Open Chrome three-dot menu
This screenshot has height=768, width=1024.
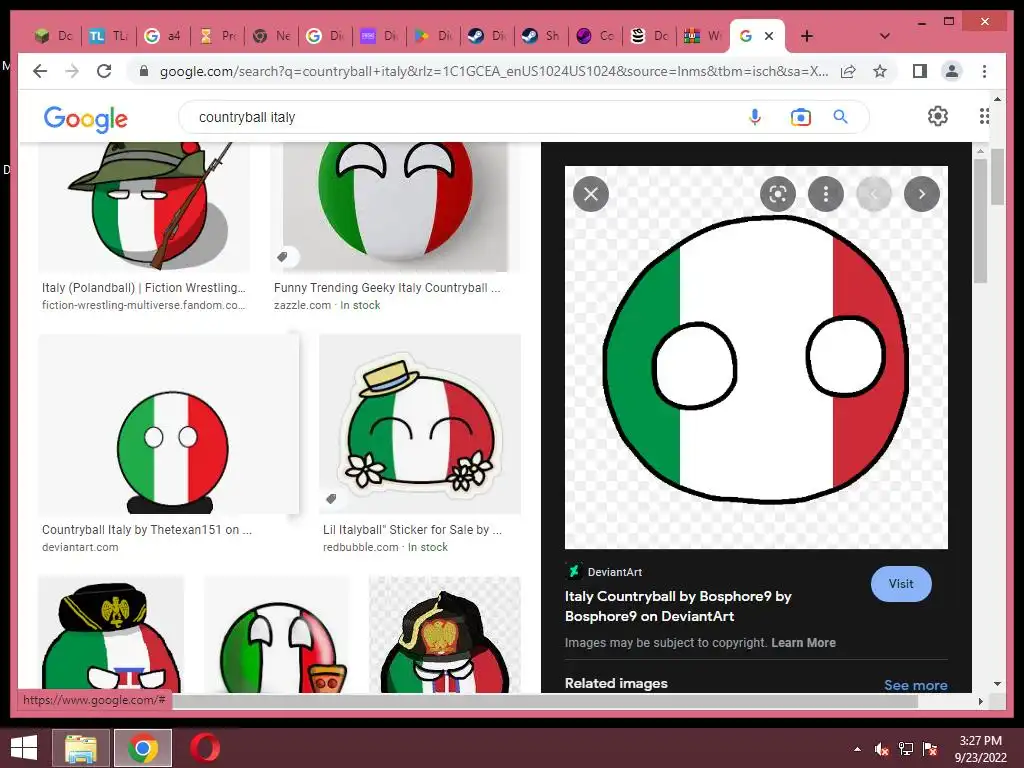pos(984,71)
